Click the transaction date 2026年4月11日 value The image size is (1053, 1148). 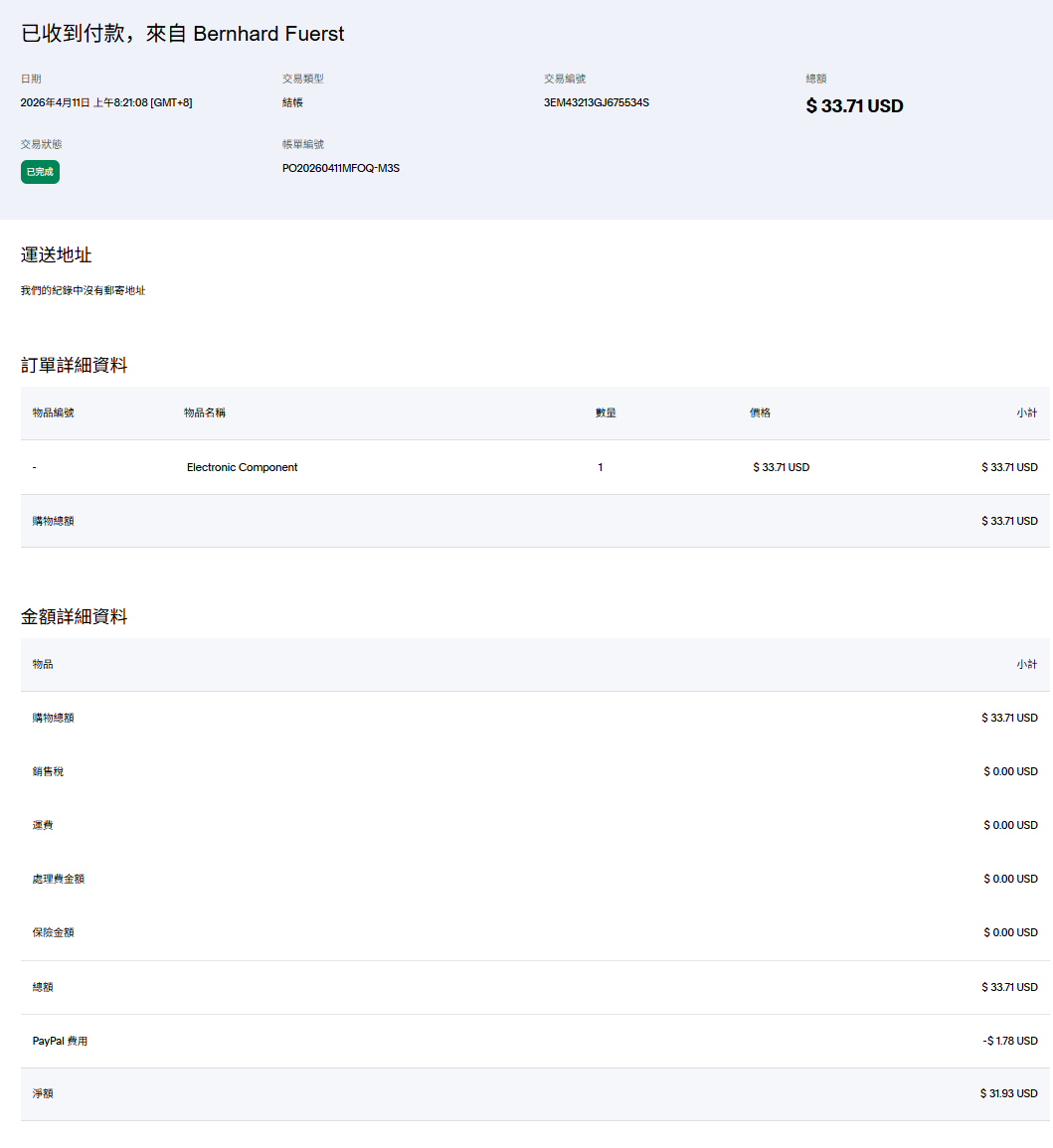pyautogui.click(x=106, y=102)
